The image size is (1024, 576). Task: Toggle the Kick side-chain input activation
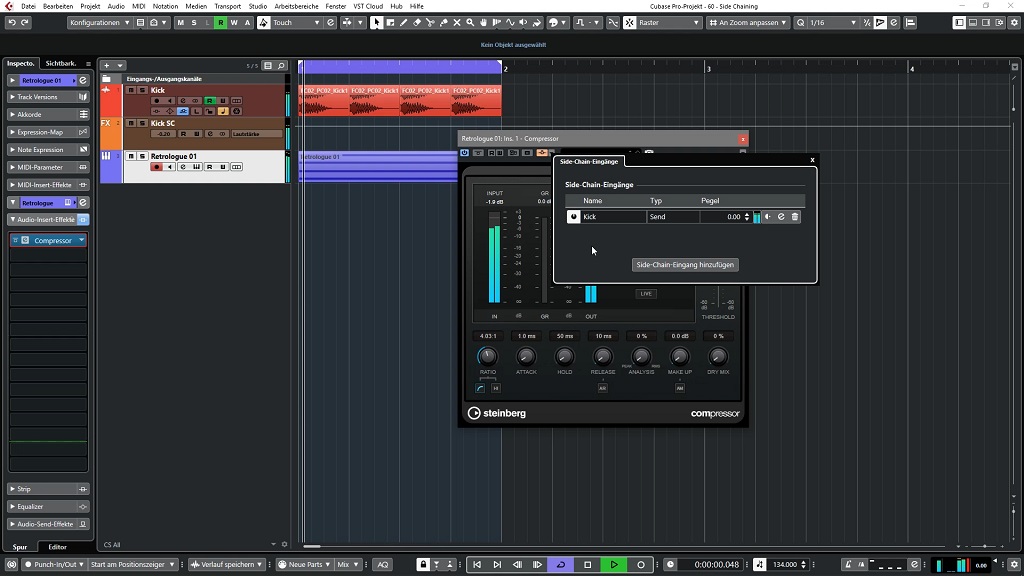click(x=573, y=217)
